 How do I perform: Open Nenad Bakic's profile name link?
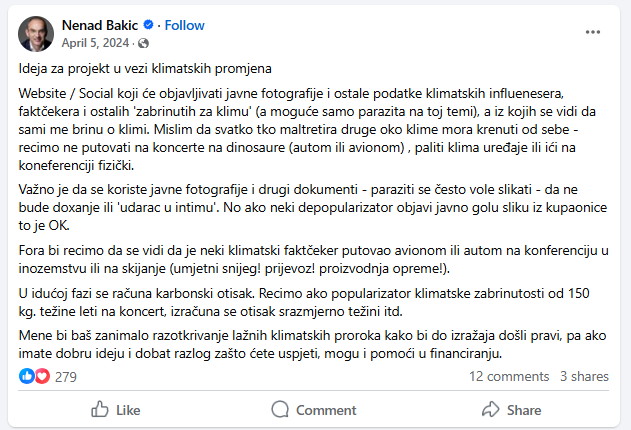point(100,25)
